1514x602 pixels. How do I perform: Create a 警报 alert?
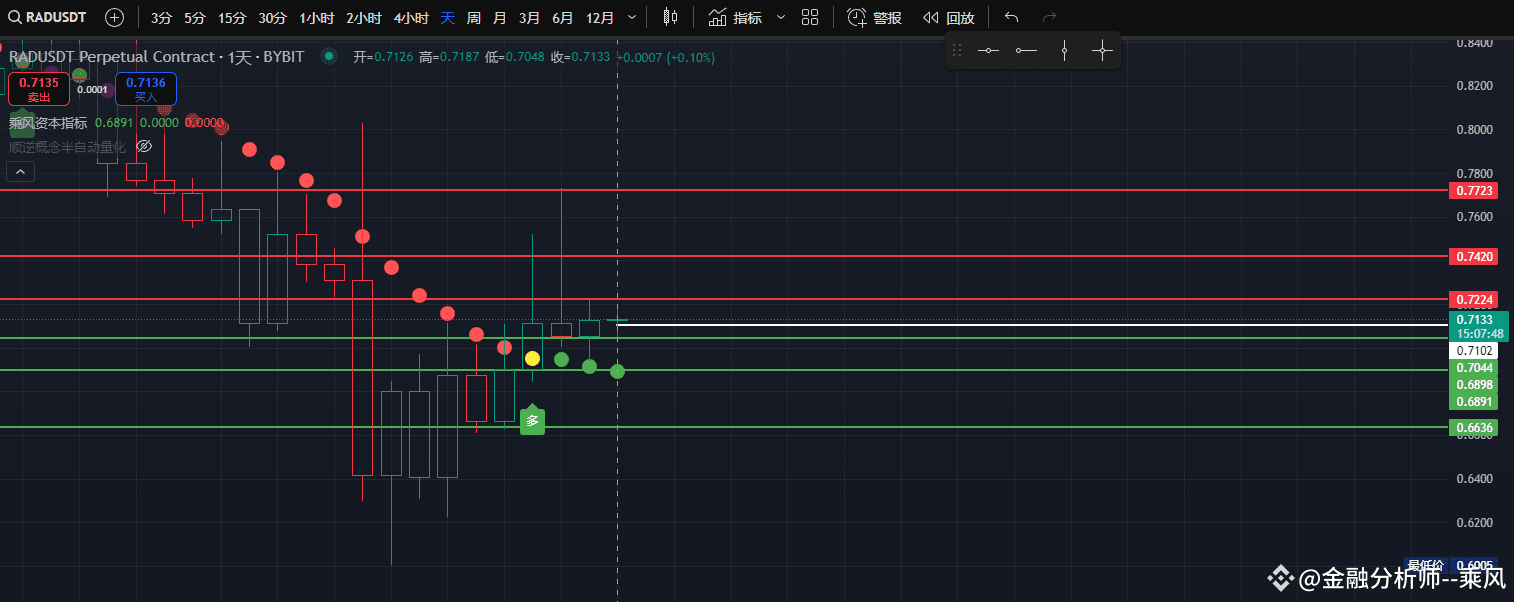click(x=874, y=18)
